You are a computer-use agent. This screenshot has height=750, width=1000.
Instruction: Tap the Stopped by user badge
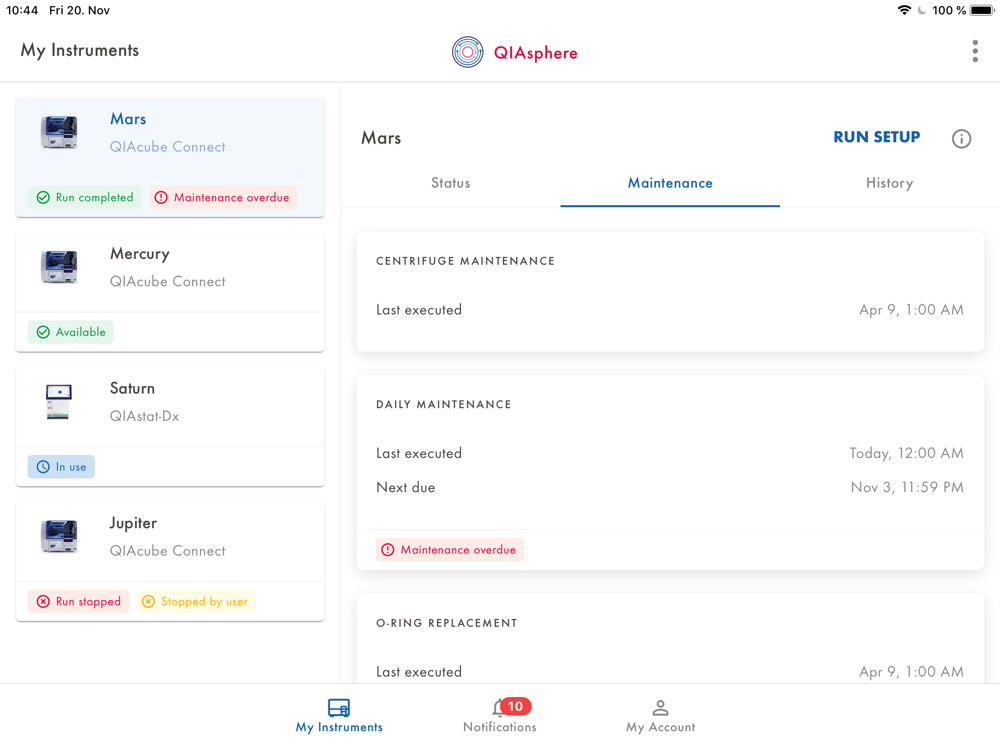point(196,601)
